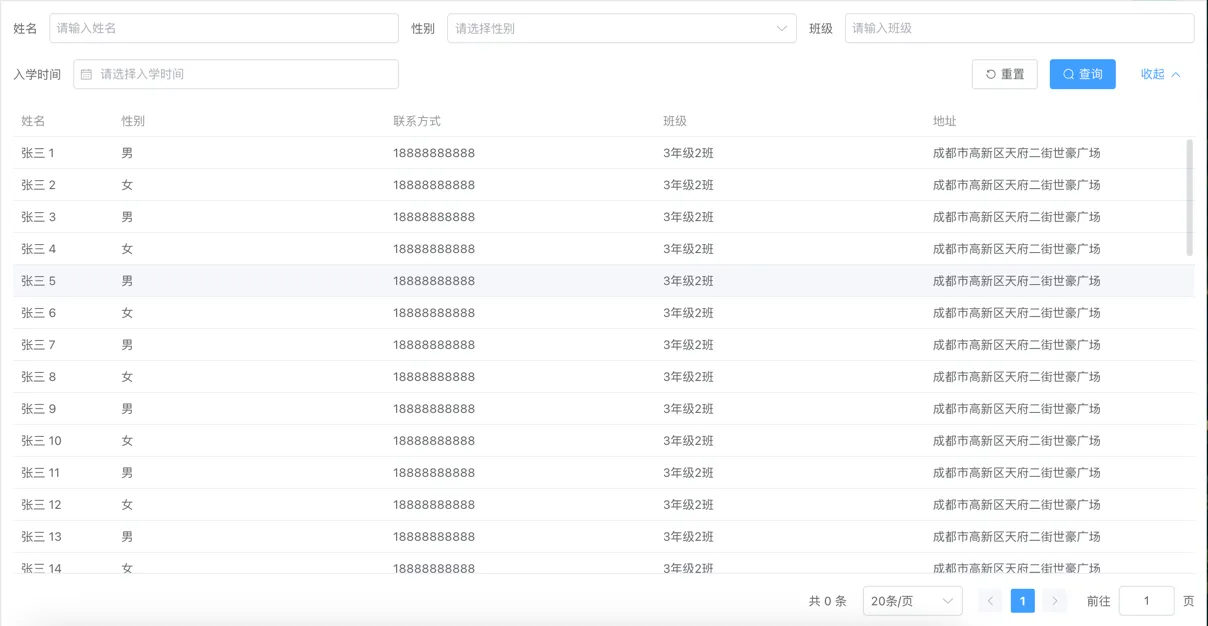Select page 1 in the pagination bar
Screen dimensions: 1208x626
click(1022, 600)
